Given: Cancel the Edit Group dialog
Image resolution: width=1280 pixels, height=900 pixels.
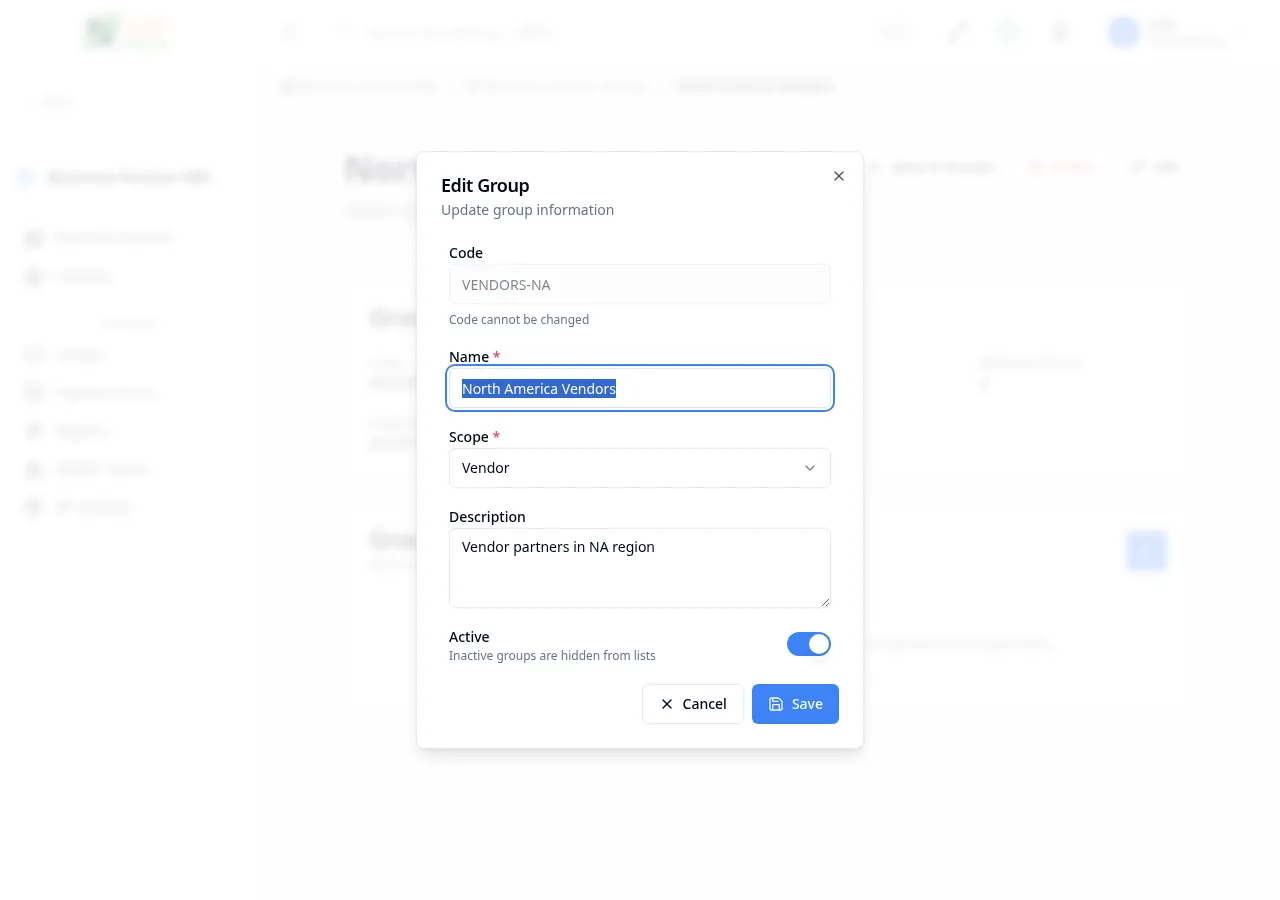Looking at the screenshot, I should (x=692, y=703).
